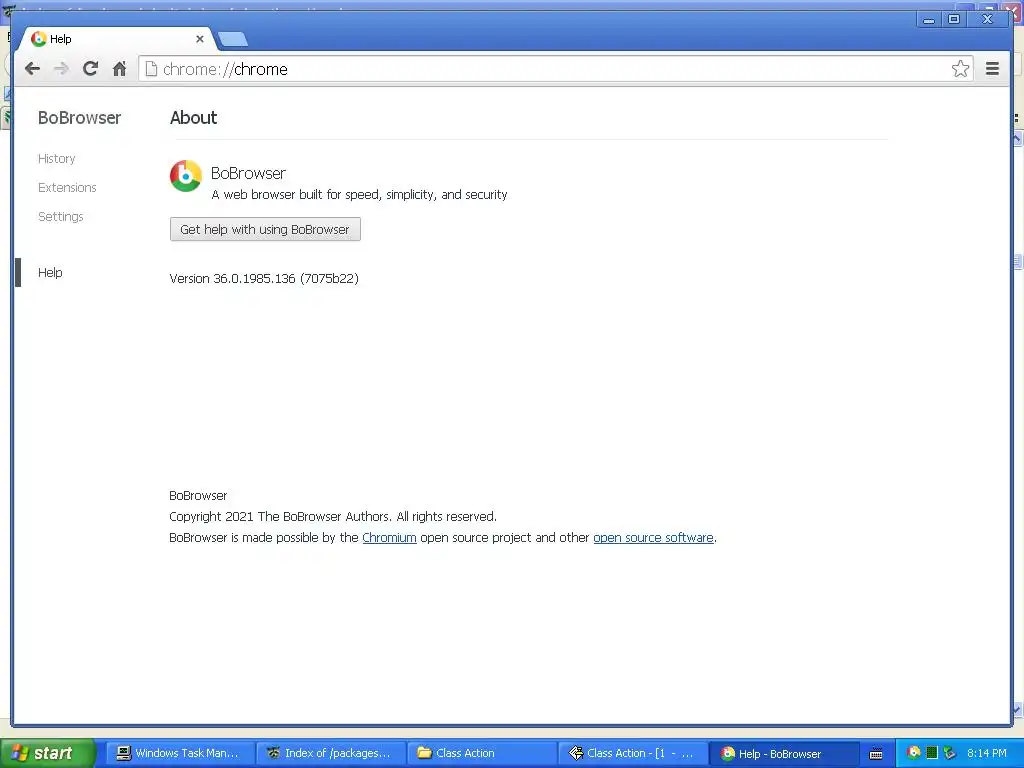This screenshot has height=768, width=1024.
Task: Select the Help - BoBrowser taskbar item
Action: pyautogui.click(x=782, y=753)
